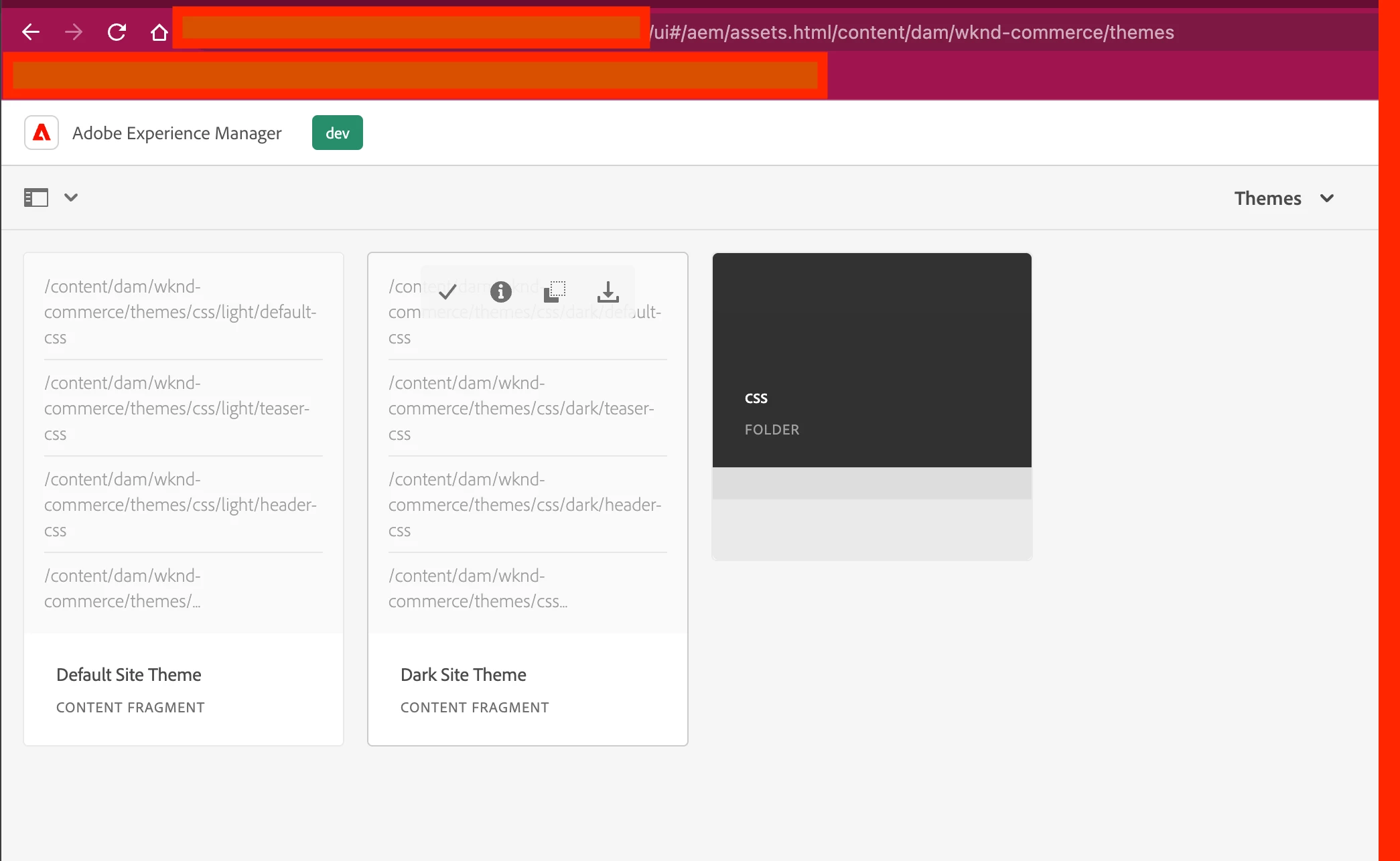Screen dimensions: 1400x861
Task: Select Dark Site Theme with the checkmark
Action: [447, 291]
